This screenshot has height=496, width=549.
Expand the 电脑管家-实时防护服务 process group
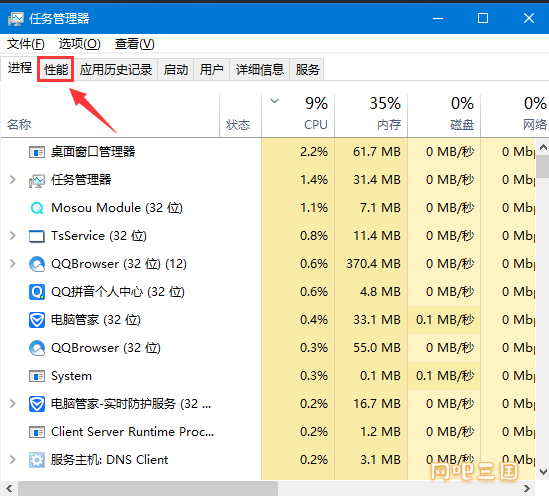pyautogui.click(x=13, y=404)
